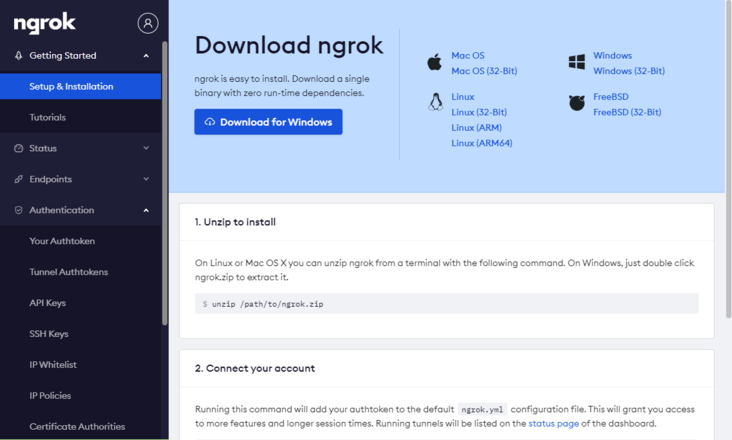Viewport: 732px width, 440px height.
Task: Click the Status gauge icon
Action: pos(19,148)
